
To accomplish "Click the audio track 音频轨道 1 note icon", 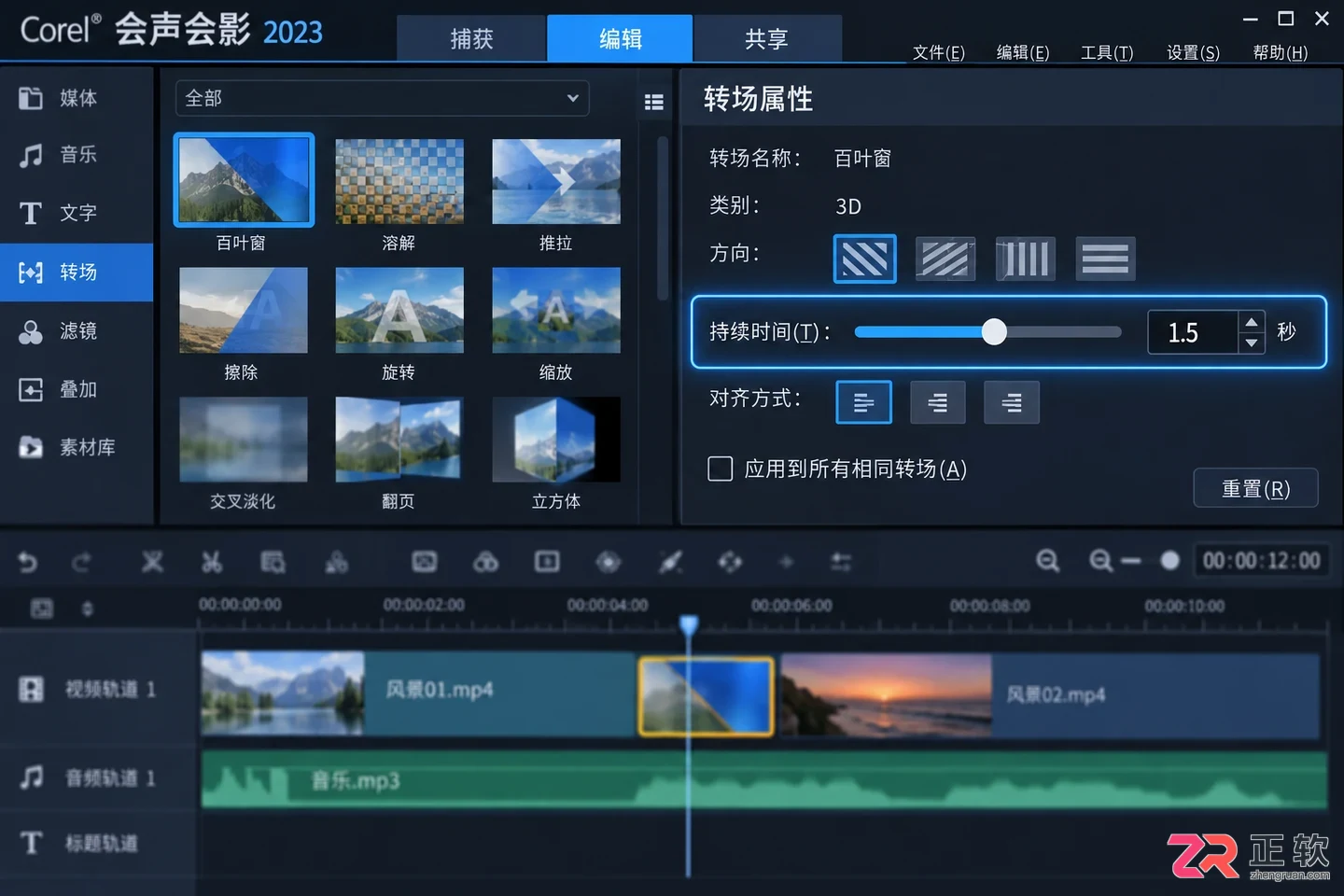I will pyautogui.click(x=31, y=777).
